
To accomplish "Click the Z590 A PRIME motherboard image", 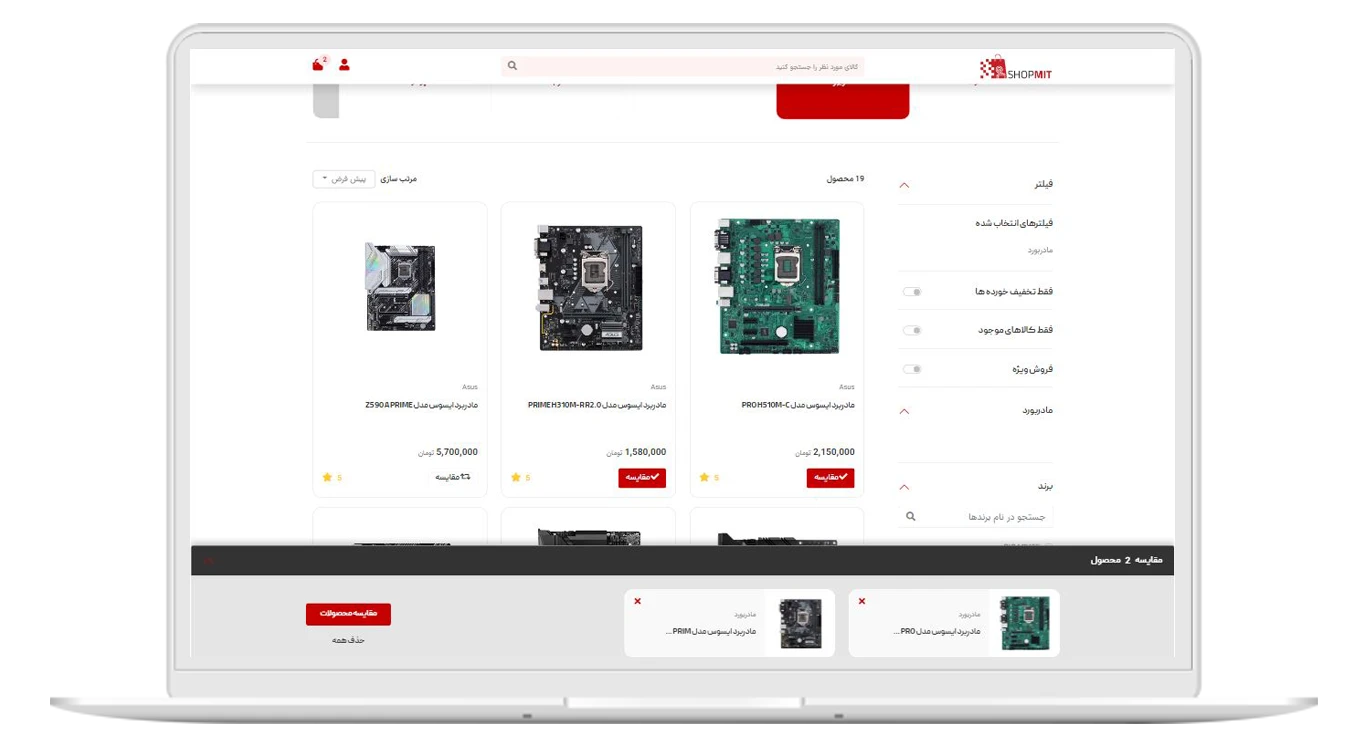I will coord(400,287).
